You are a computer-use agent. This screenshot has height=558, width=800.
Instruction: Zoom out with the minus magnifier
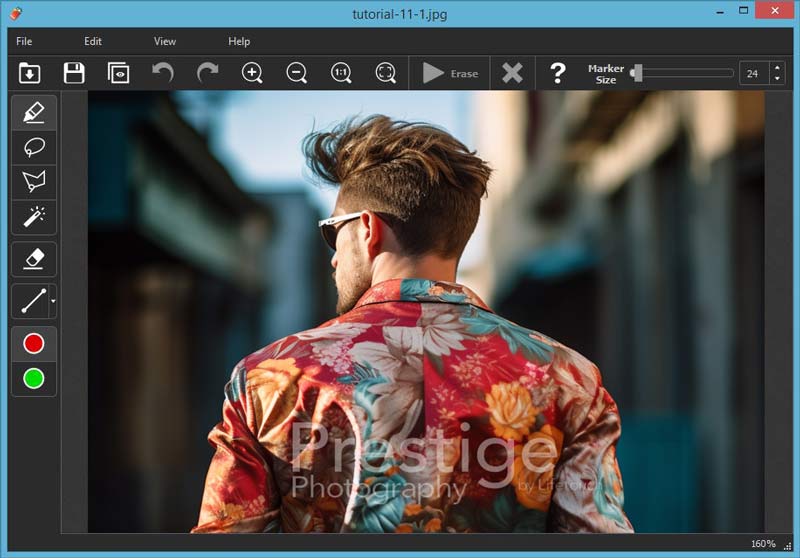(296, 73)
